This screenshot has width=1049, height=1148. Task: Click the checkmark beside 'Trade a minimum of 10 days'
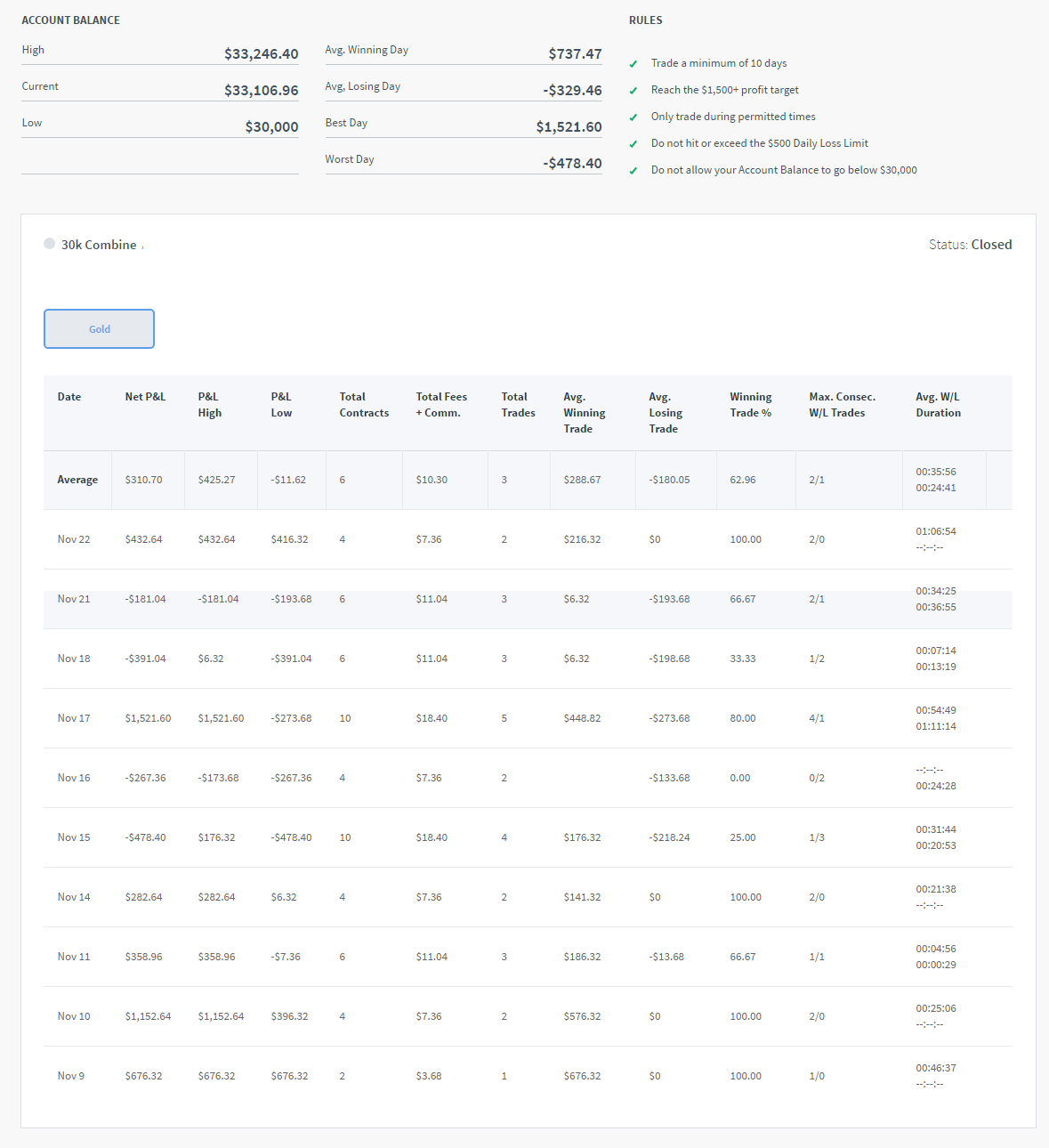click(x=633, y=64)
